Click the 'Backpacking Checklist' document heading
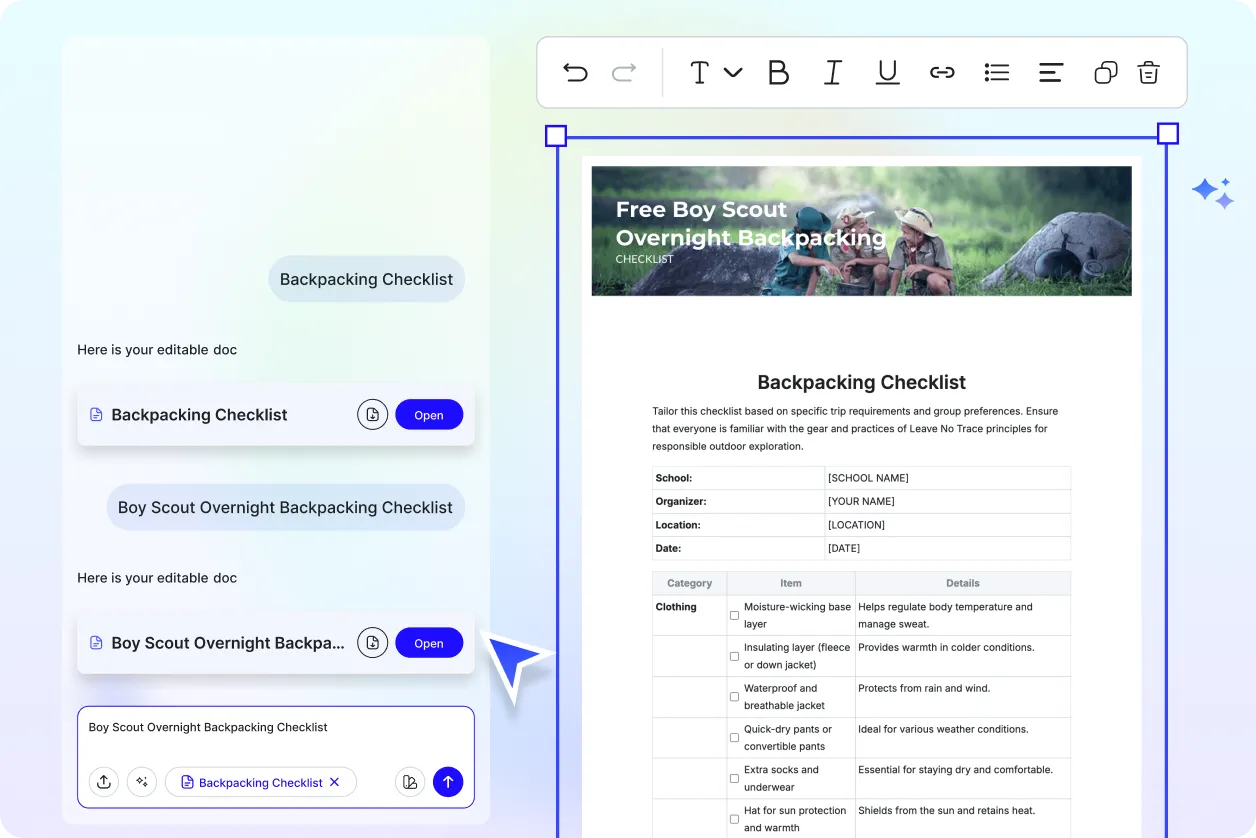 tap(861, 382)
